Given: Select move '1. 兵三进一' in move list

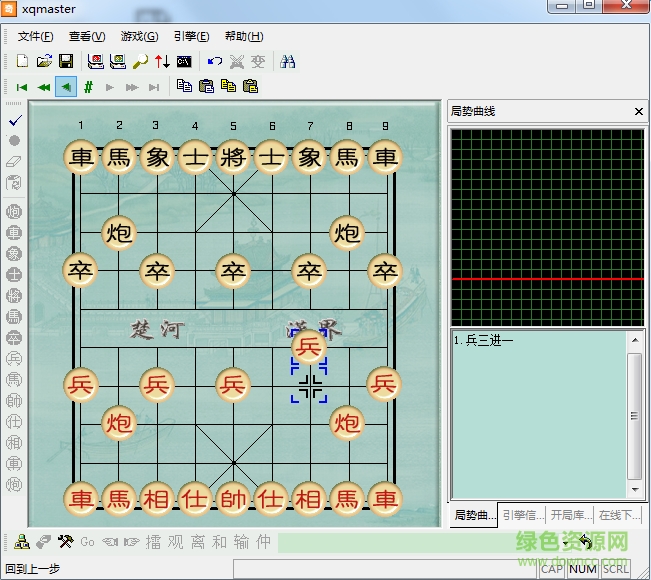Looking at the screenshot, I should pyautogui.click(x=483, y=341).
